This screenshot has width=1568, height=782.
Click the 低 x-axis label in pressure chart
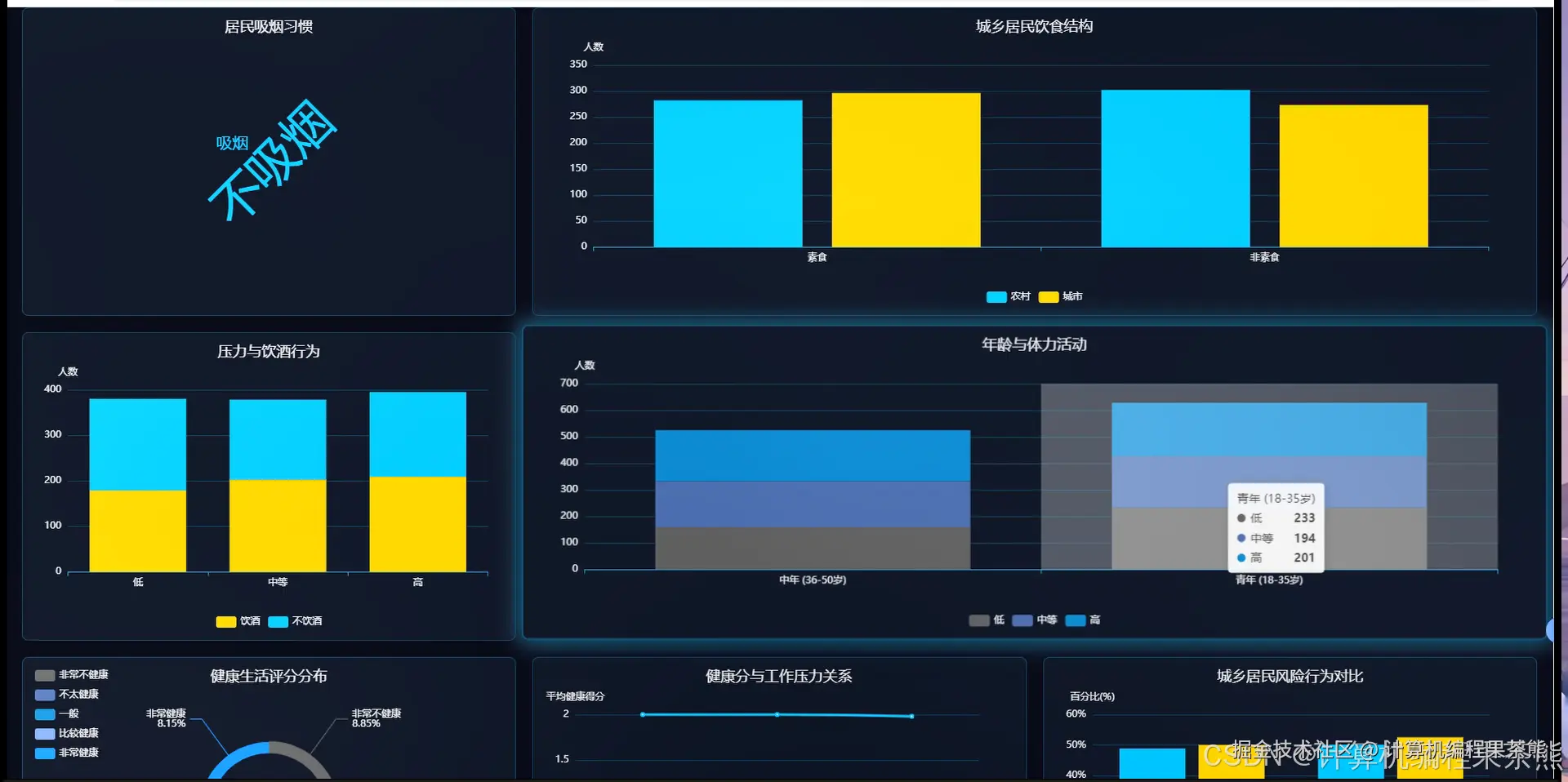pos(138,582)
